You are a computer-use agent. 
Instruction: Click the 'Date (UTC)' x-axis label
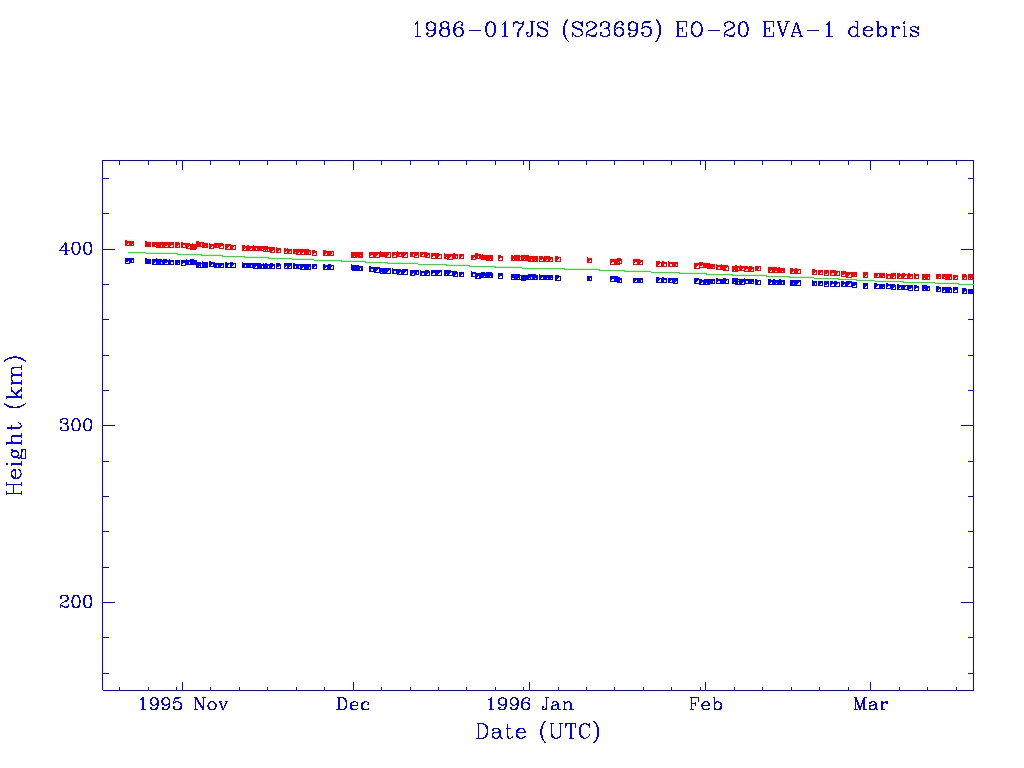[538, 732]
